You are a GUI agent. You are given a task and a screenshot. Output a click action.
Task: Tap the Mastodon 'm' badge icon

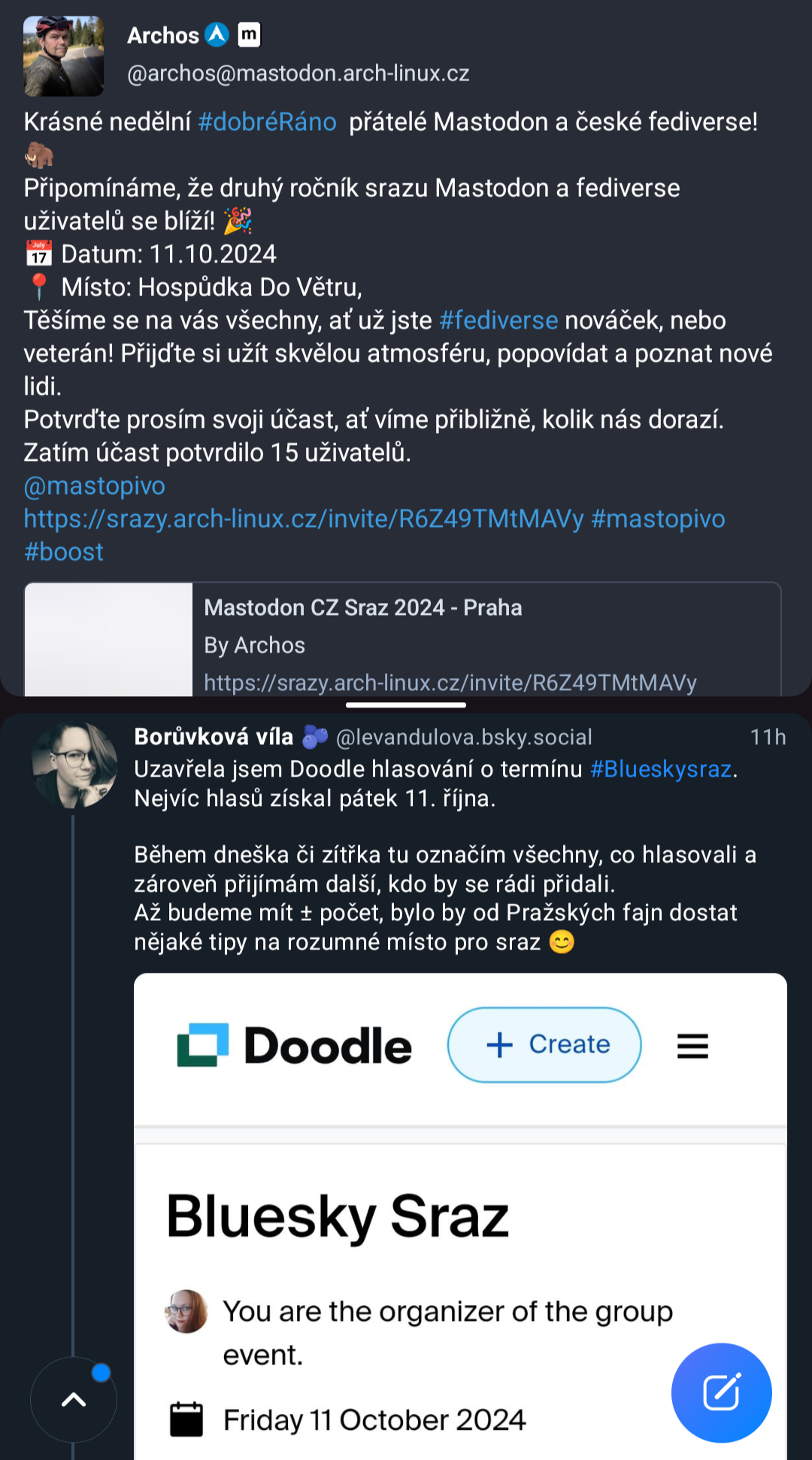coord(249,35)
